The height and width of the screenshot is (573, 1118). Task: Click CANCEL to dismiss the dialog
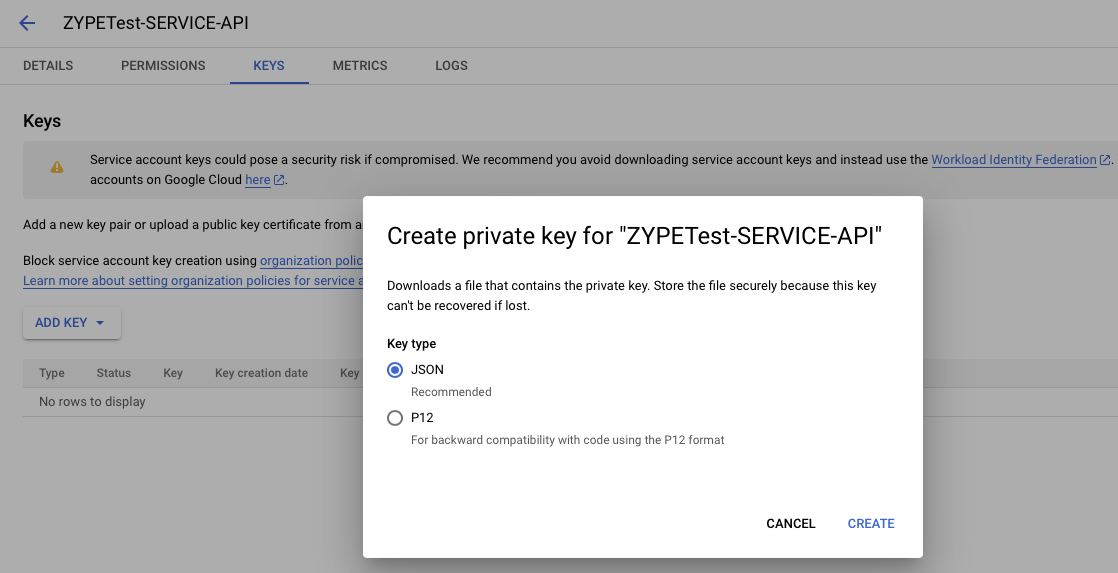pyautogui.click(x=791, y=524)
